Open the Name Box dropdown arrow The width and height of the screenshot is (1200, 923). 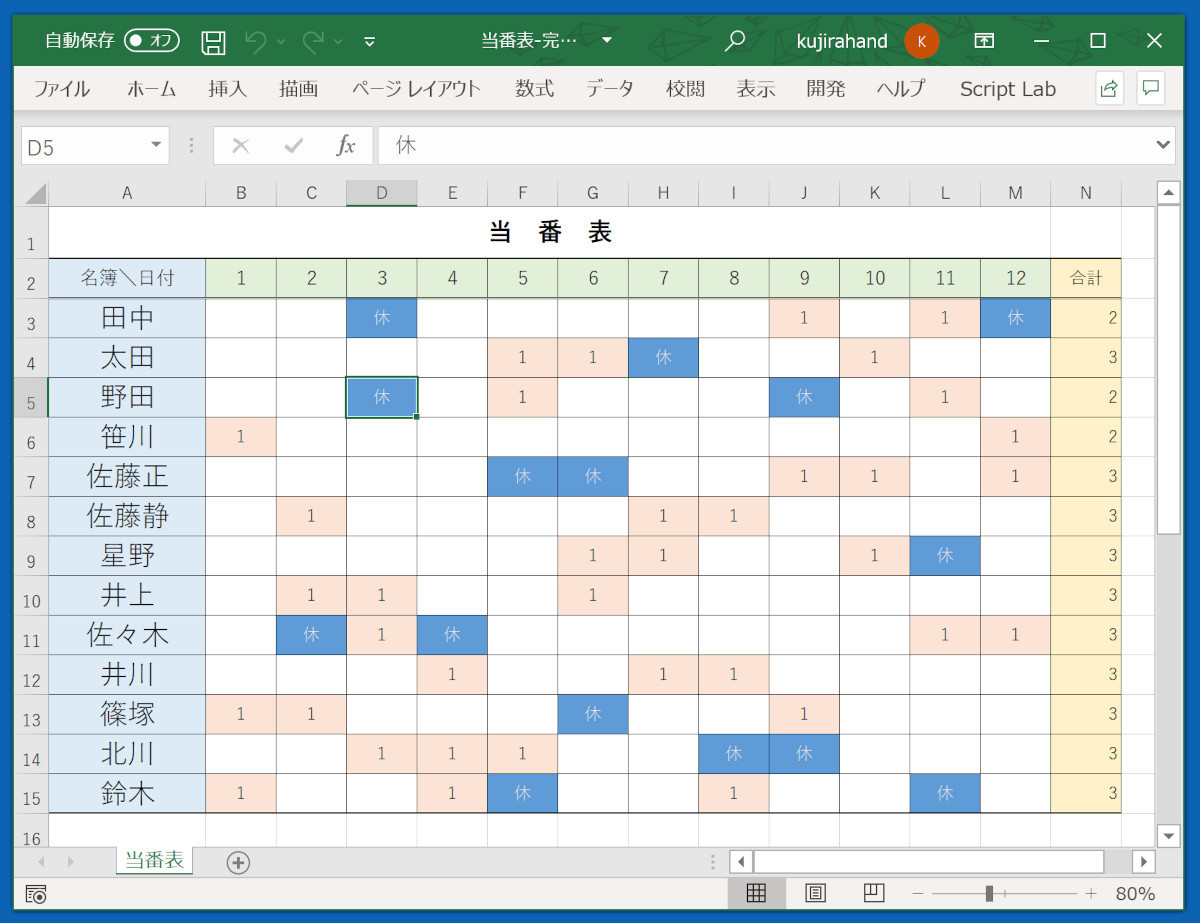pos(156,146)
